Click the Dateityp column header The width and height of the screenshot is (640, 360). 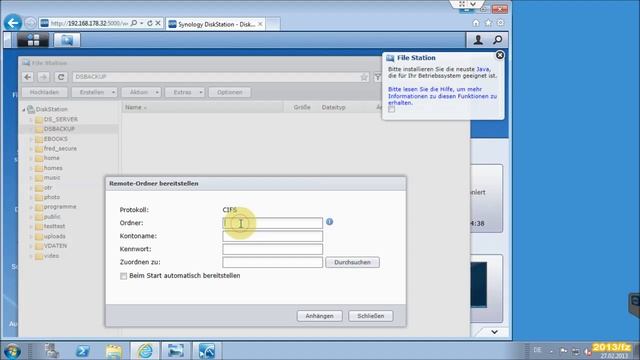click(x=333, y=107)
